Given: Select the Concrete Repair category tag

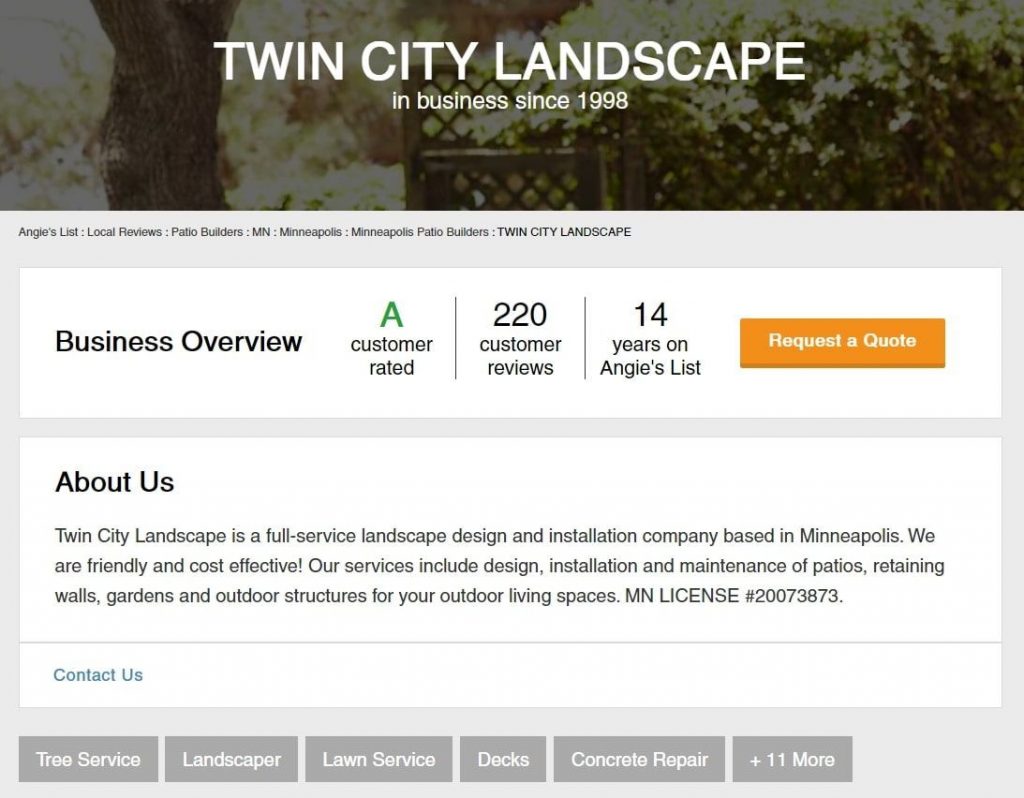Looking at the screenshot, I should click(x=639, y=759).
